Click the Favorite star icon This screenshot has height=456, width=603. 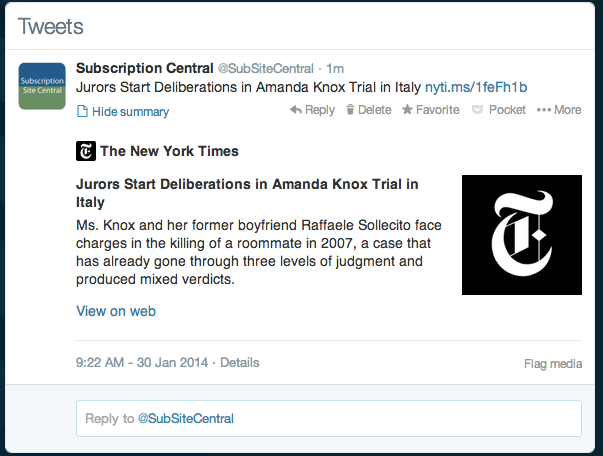tap(407, 110)
